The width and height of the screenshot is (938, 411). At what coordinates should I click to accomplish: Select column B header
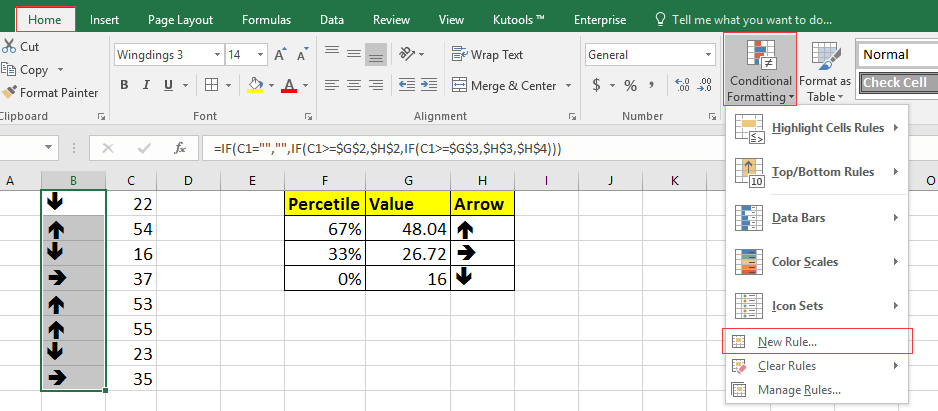[73, 180]
